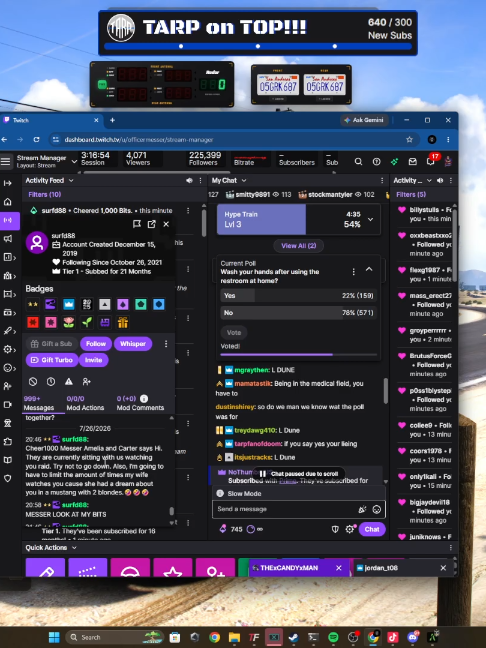Open user card in popout window icon
The width and height of the screenshot is (486, 648).
152,224
